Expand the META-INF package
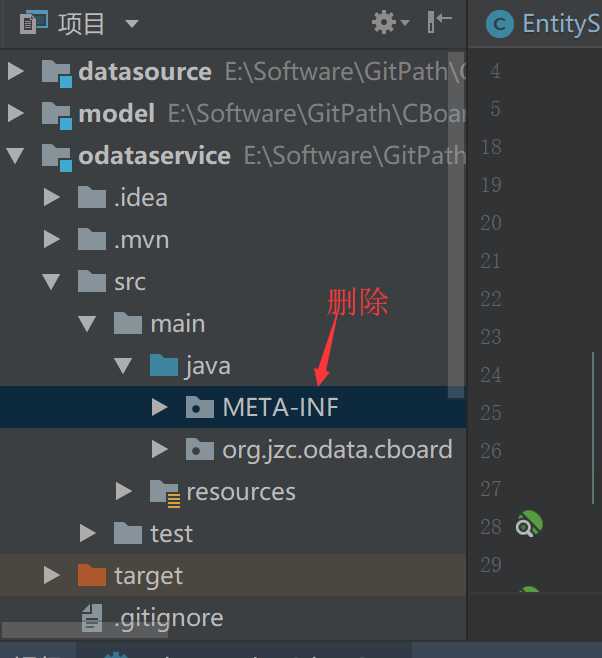This screenshot has height=658, width=602. coord(160,407)
